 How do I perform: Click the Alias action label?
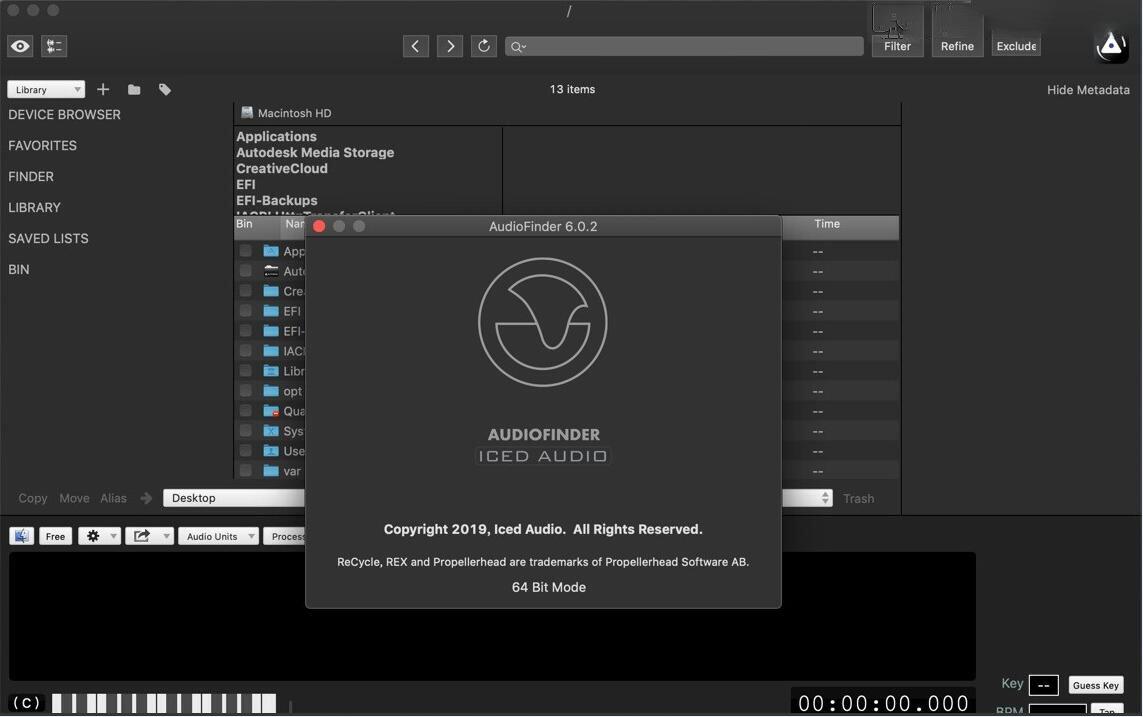click(113, 498)
